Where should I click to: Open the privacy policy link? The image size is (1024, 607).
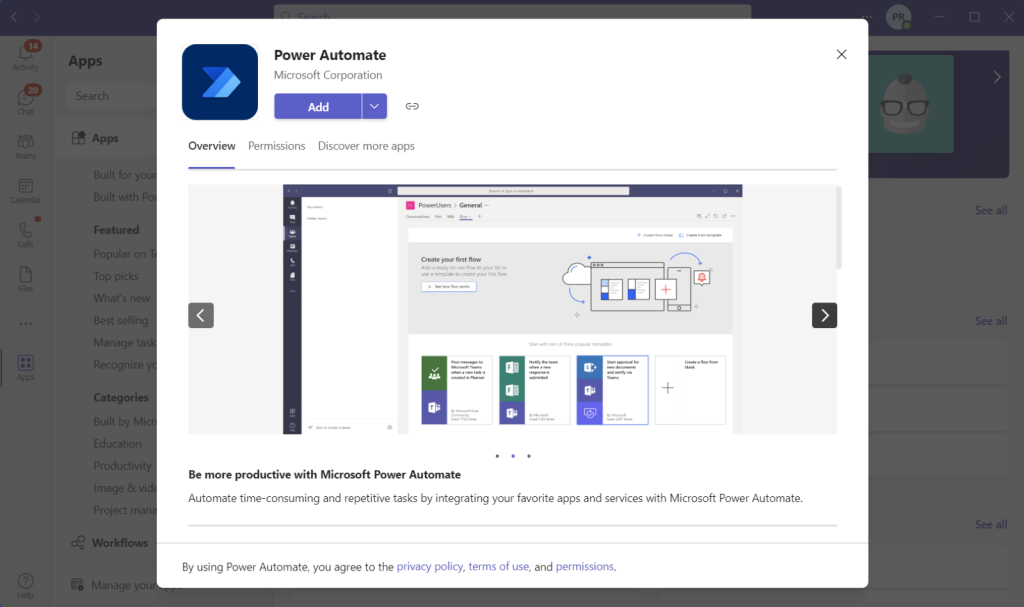coord(430,566)
